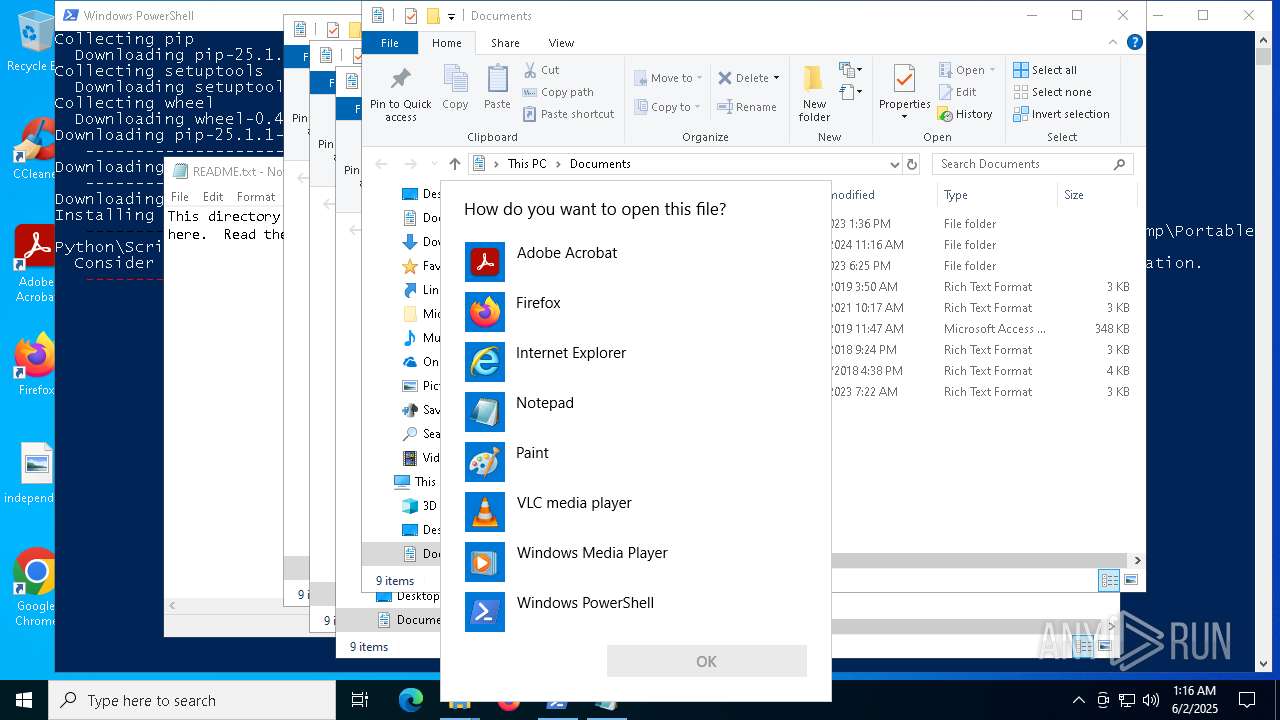The height and width of the screenshot is (720, 1280).
Task: Open the File tab in Explorer
Action: tap(390, 43)
